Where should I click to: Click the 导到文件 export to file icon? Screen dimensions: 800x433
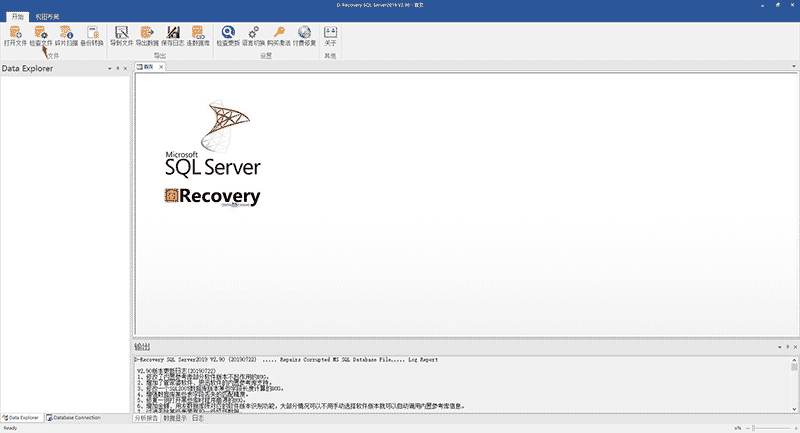122,33
